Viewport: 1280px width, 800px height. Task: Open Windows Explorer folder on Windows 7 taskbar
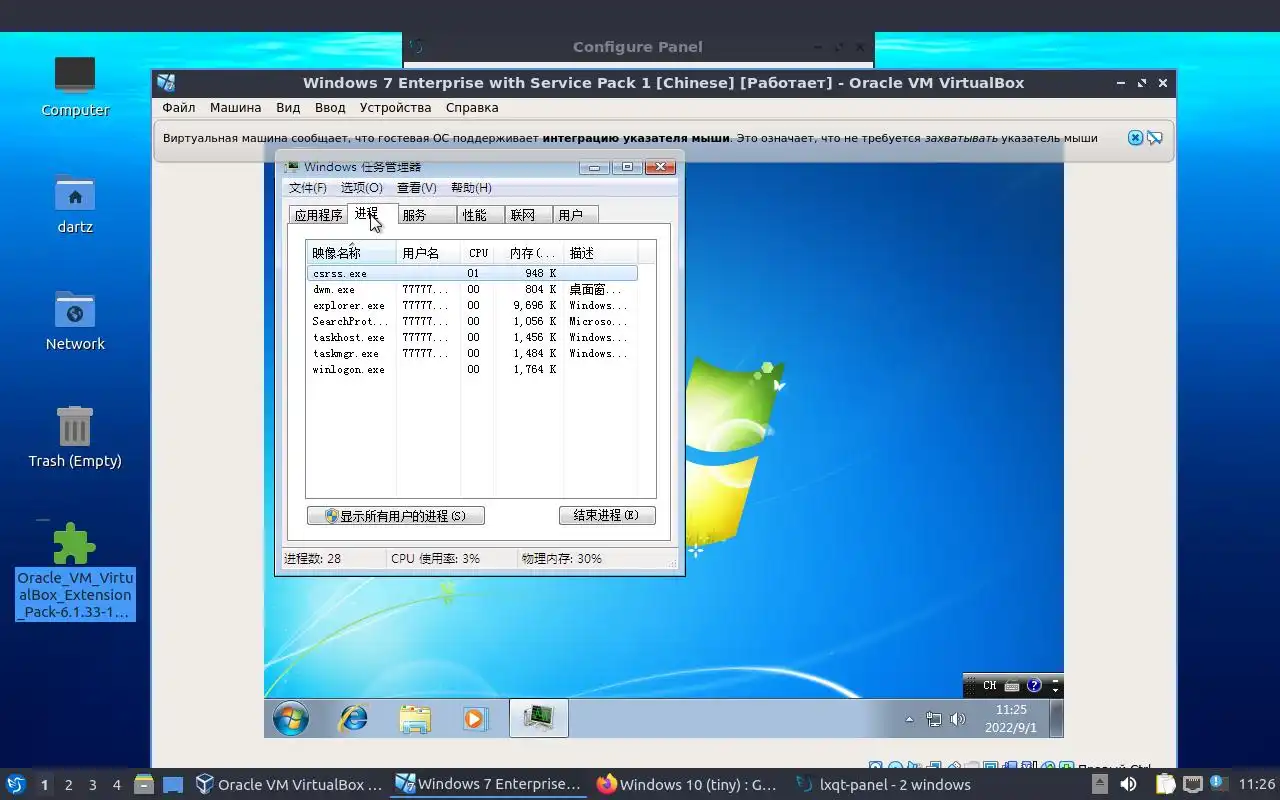point(415,718)
